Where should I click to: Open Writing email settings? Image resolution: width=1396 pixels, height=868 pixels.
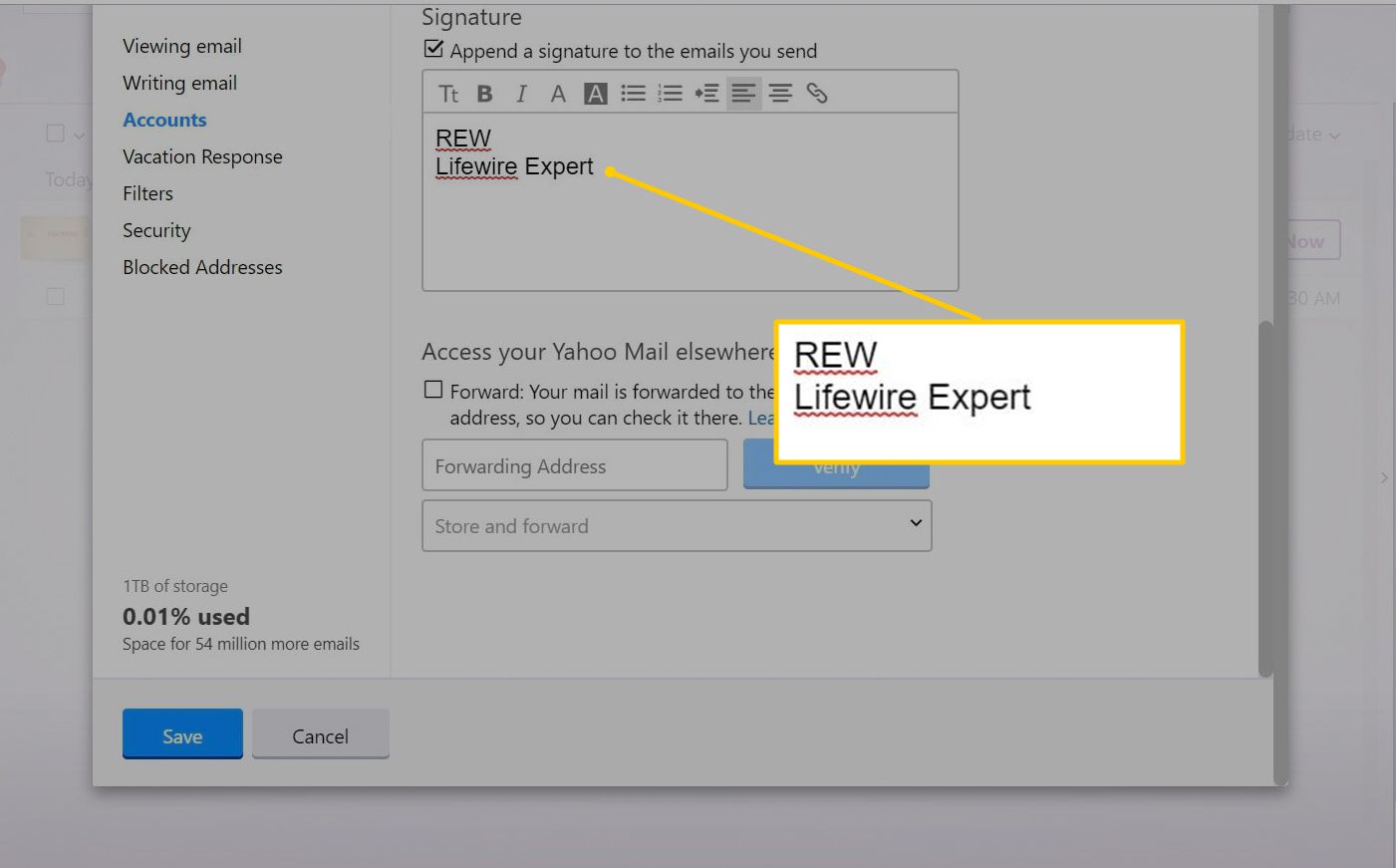[x=180, y=83]
